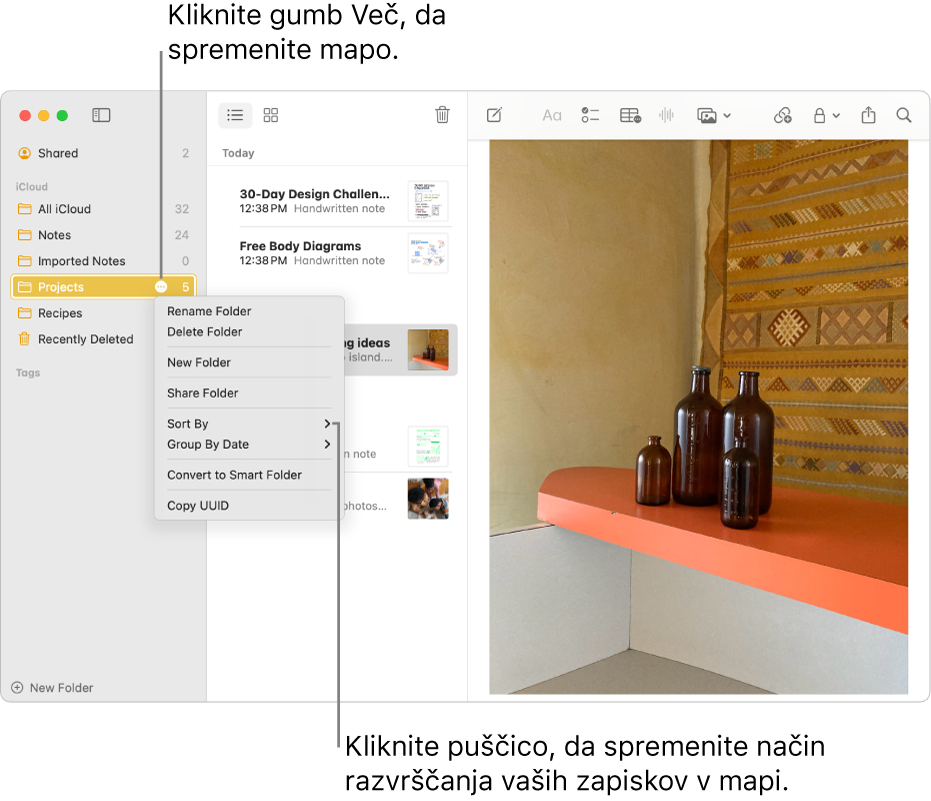Click New Folder button at sidebar bottom
This screenshot has width=931, height=801.
pos(52,688)
